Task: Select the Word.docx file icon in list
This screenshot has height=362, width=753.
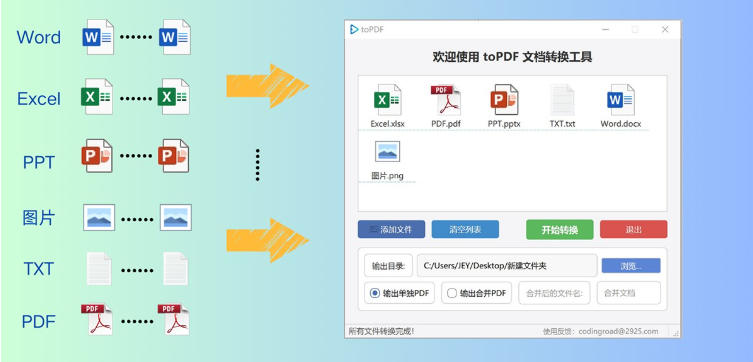Action: pos(620,99)
